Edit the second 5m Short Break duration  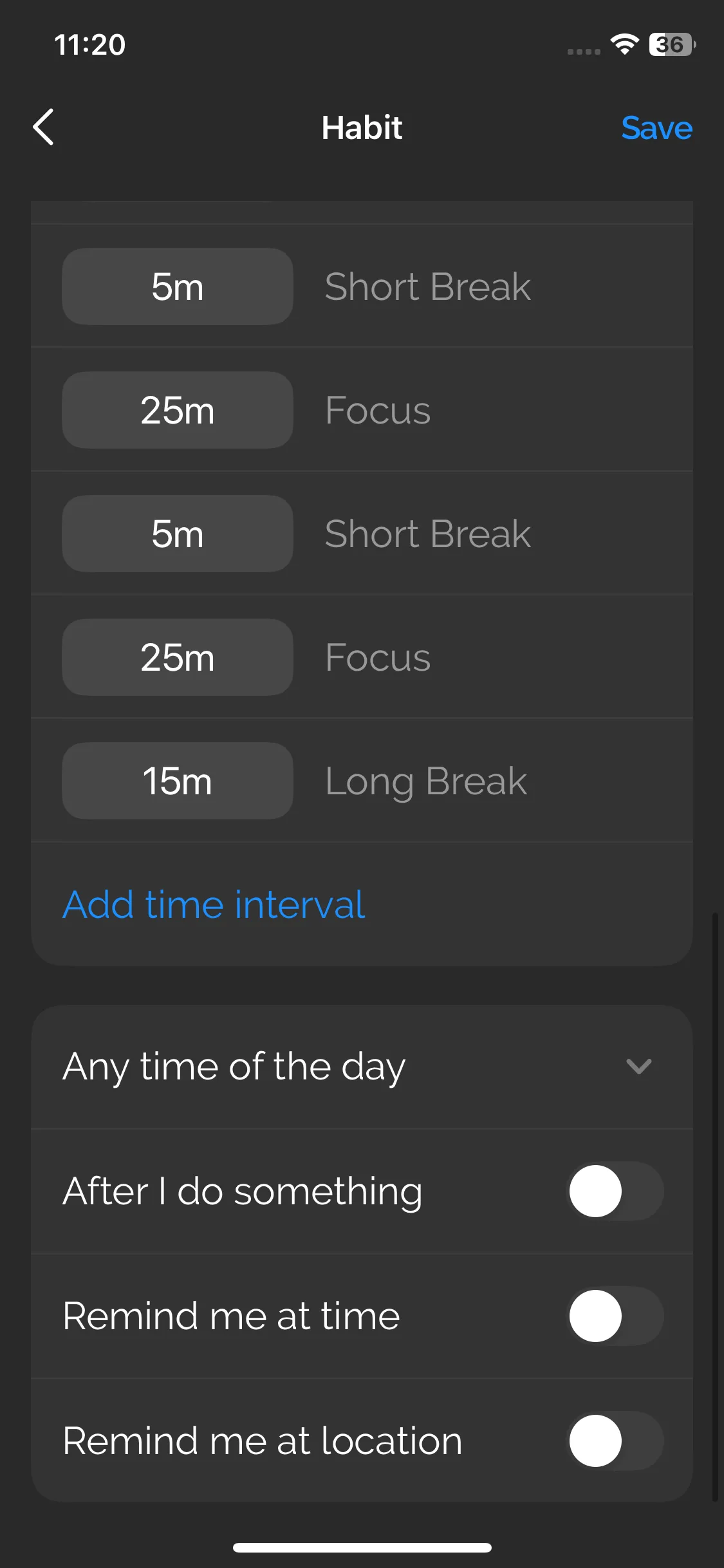[x=178, y=534]
